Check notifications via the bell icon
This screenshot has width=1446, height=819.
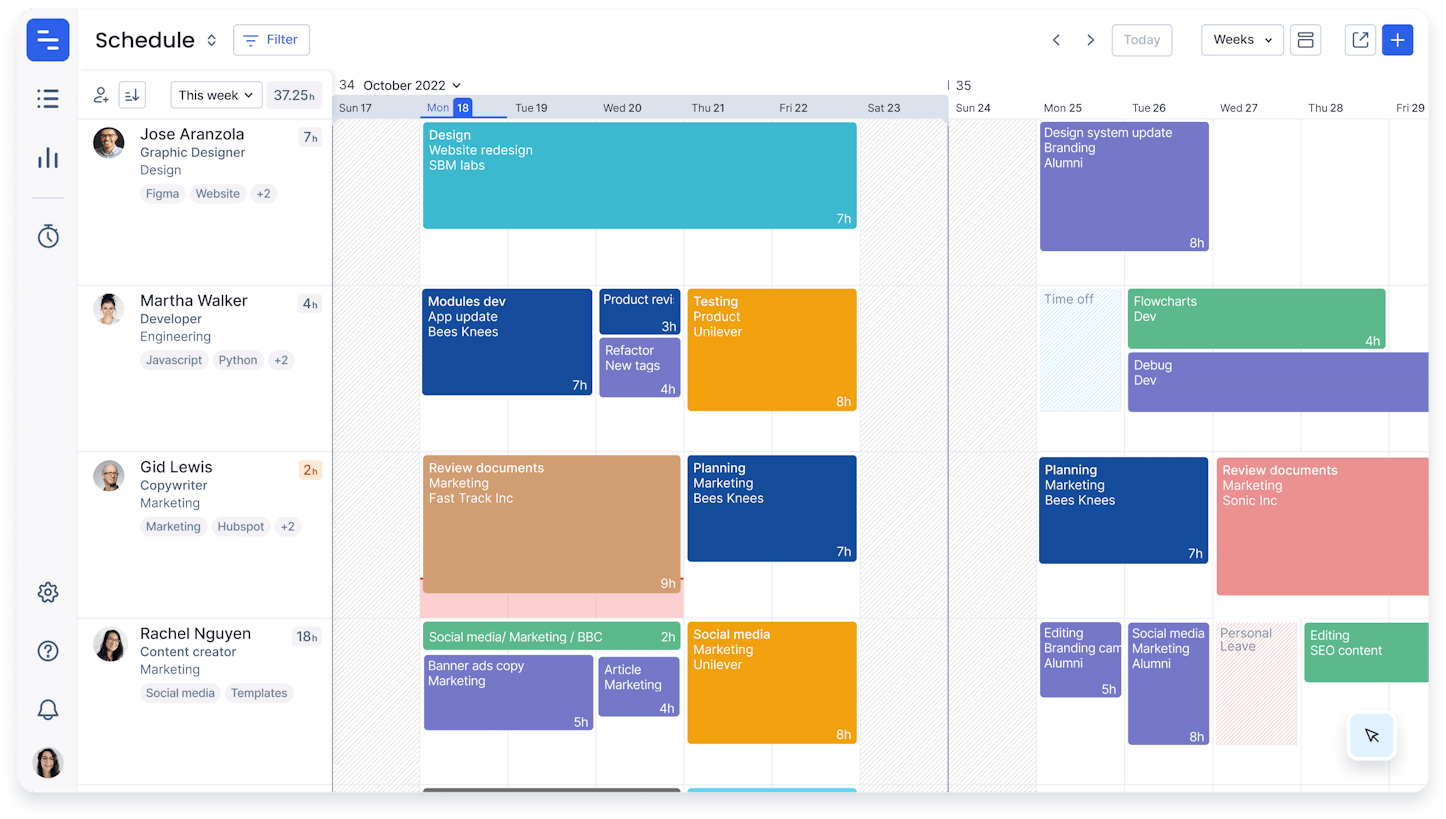[47, 709]
